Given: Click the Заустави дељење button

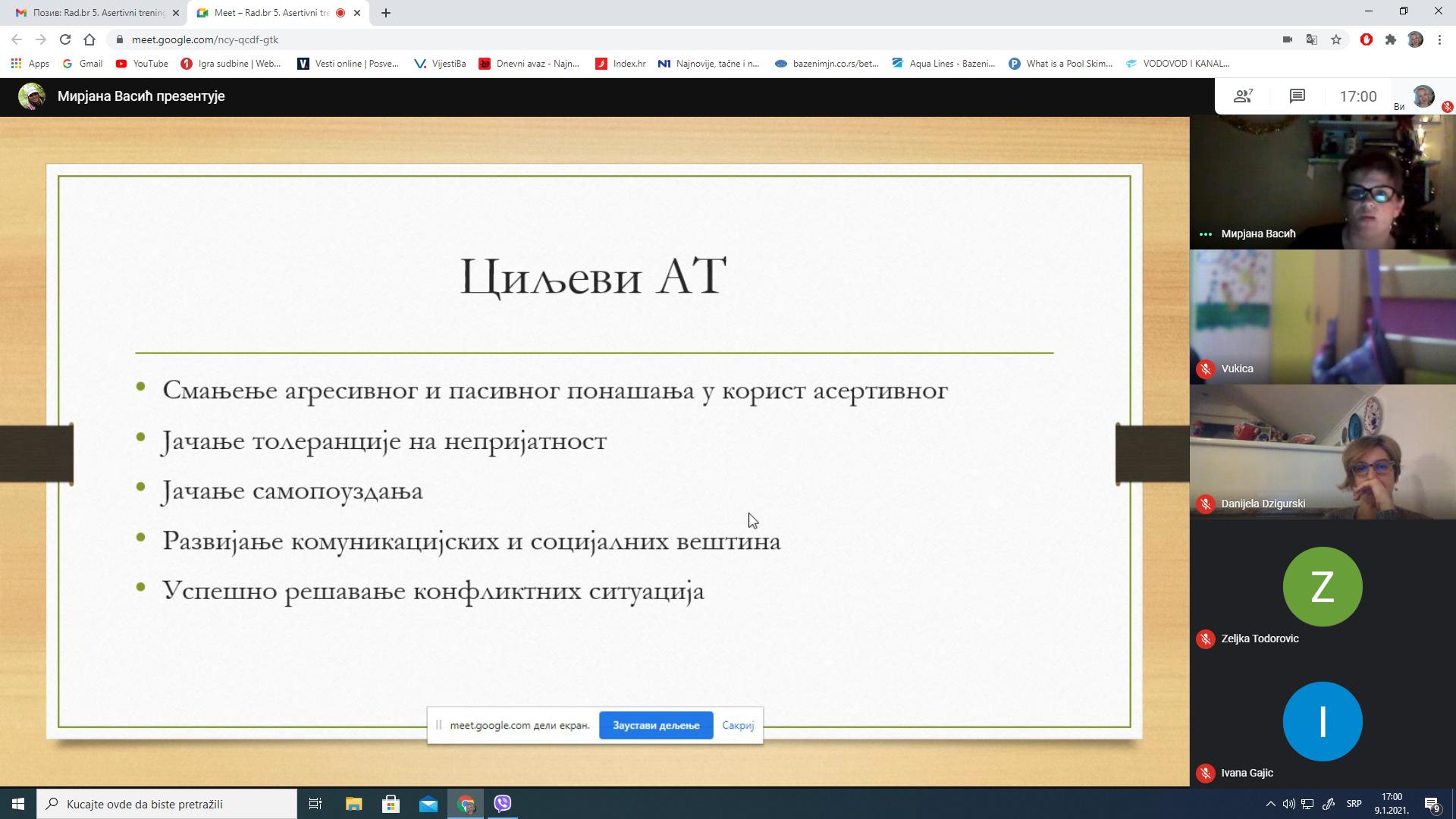Looking at the screenshot, I should coord(655,726).
